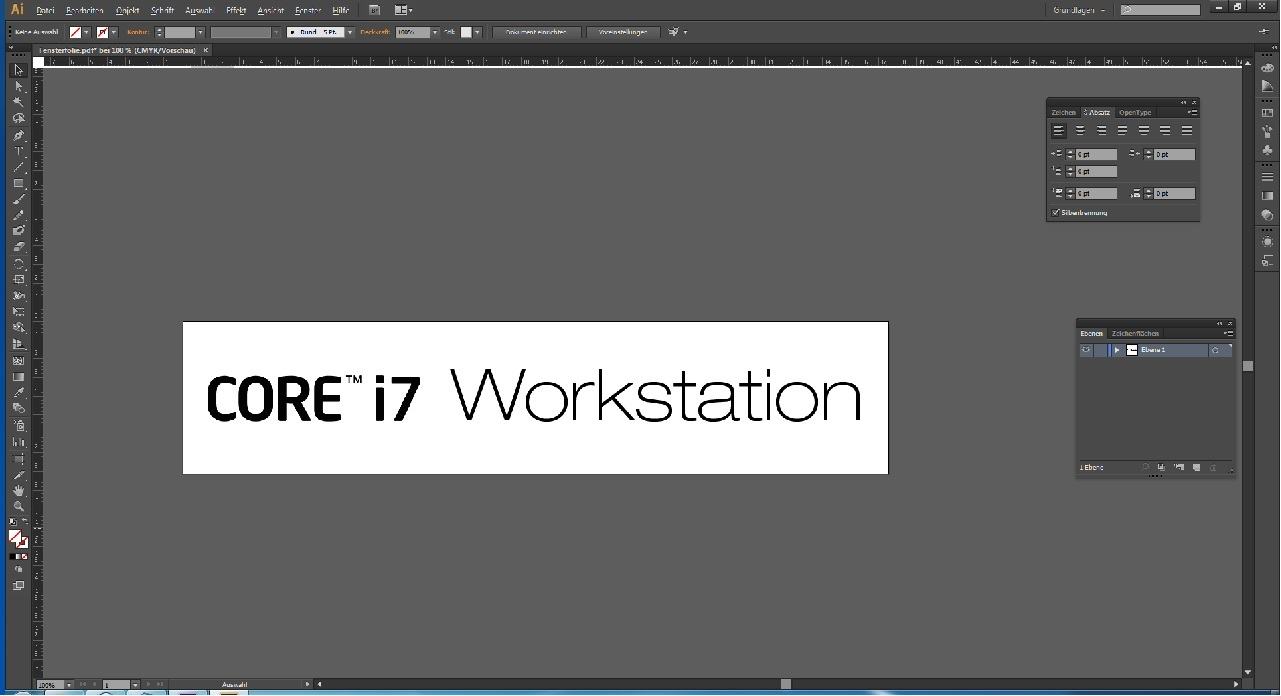Select the Column Graph tool

(18, 441)
